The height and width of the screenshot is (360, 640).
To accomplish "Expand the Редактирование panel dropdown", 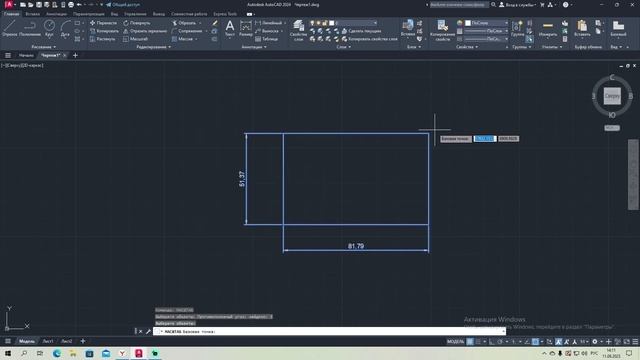I will (x=153, y=47).
